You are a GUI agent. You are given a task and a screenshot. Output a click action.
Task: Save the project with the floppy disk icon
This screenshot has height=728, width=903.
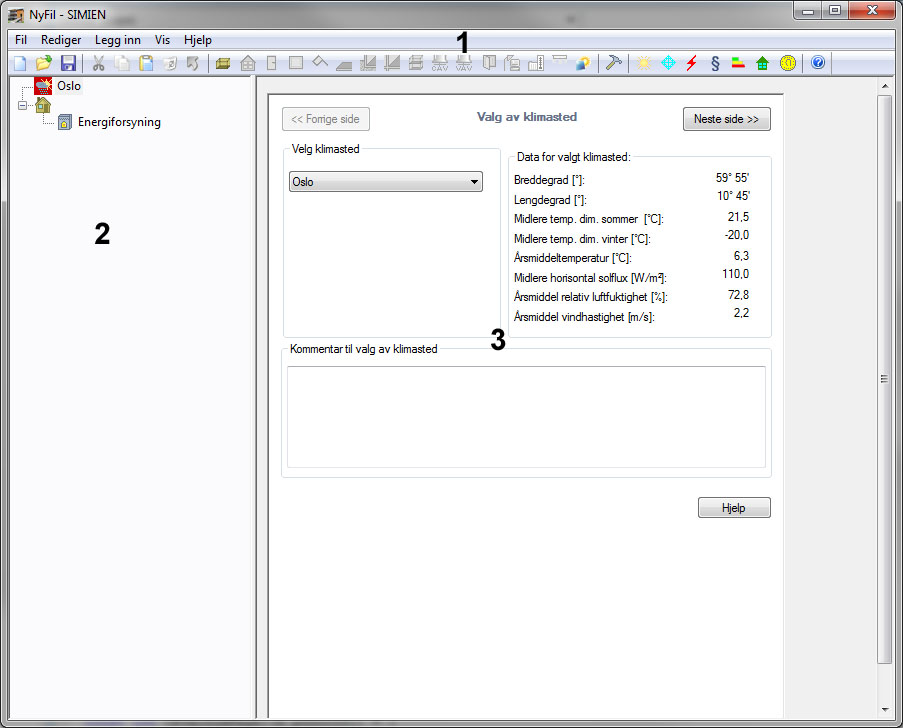click(x=68, y=63)
